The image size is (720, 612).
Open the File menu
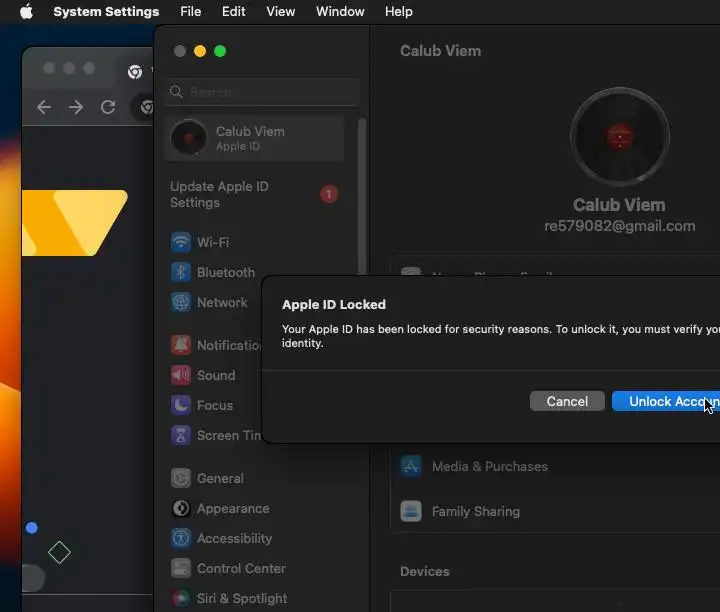pyautogui.click(x=191, y=11)
